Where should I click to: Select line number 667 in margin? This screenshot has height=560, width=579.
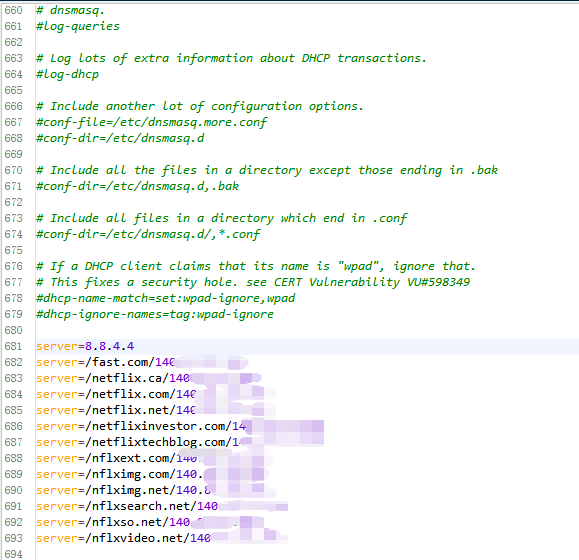coord(13,122)
